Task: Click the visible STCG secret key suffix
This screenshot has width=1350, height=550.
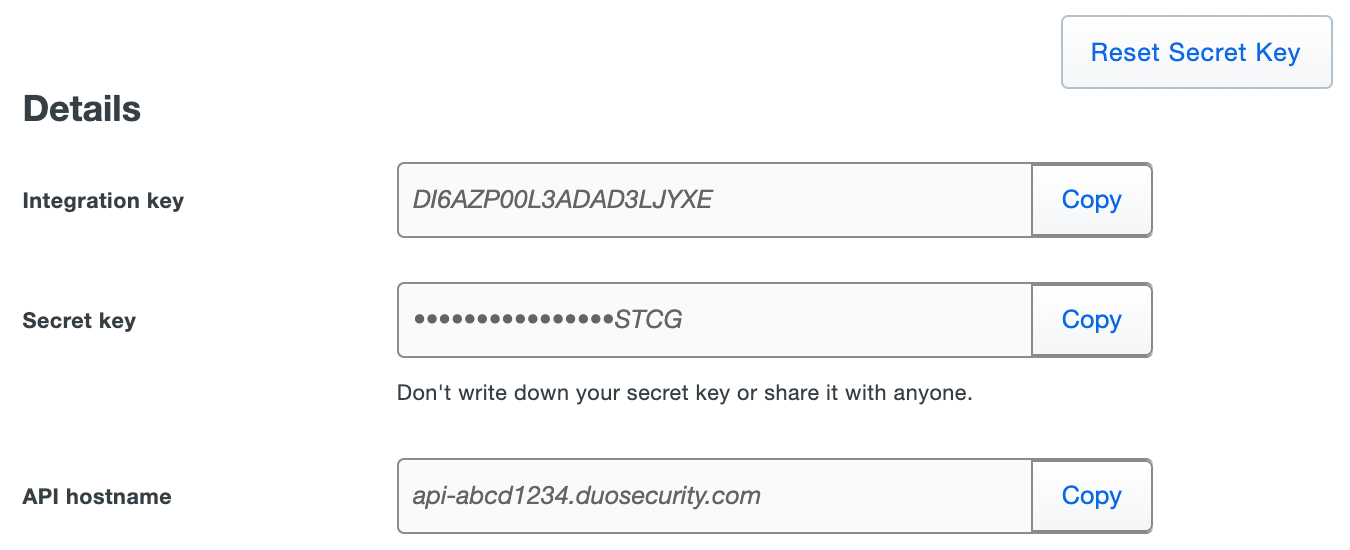Action: [x=648, y=320]
